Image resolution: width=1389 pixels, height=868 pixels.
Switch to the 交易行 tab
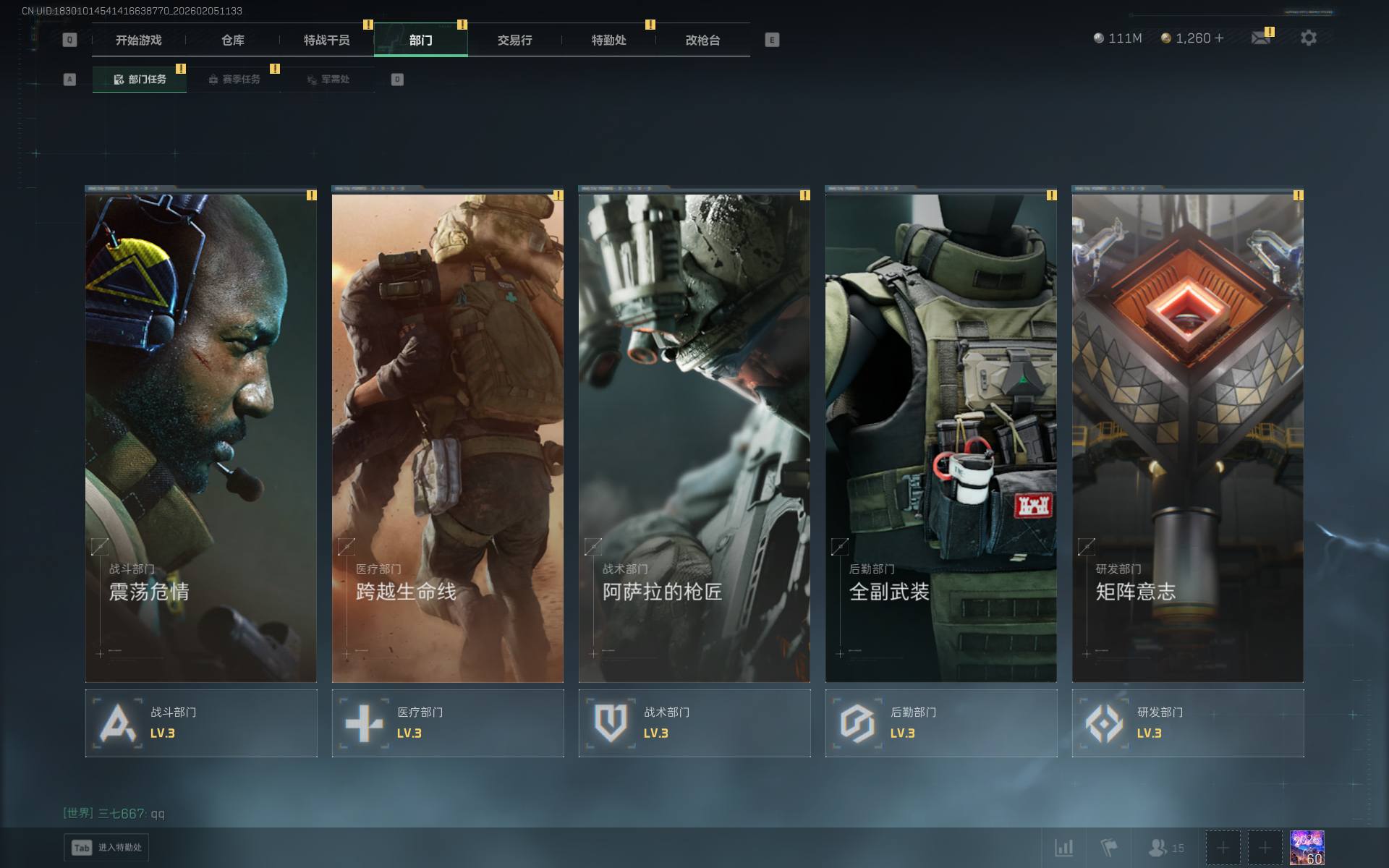[x=514, y=41]
